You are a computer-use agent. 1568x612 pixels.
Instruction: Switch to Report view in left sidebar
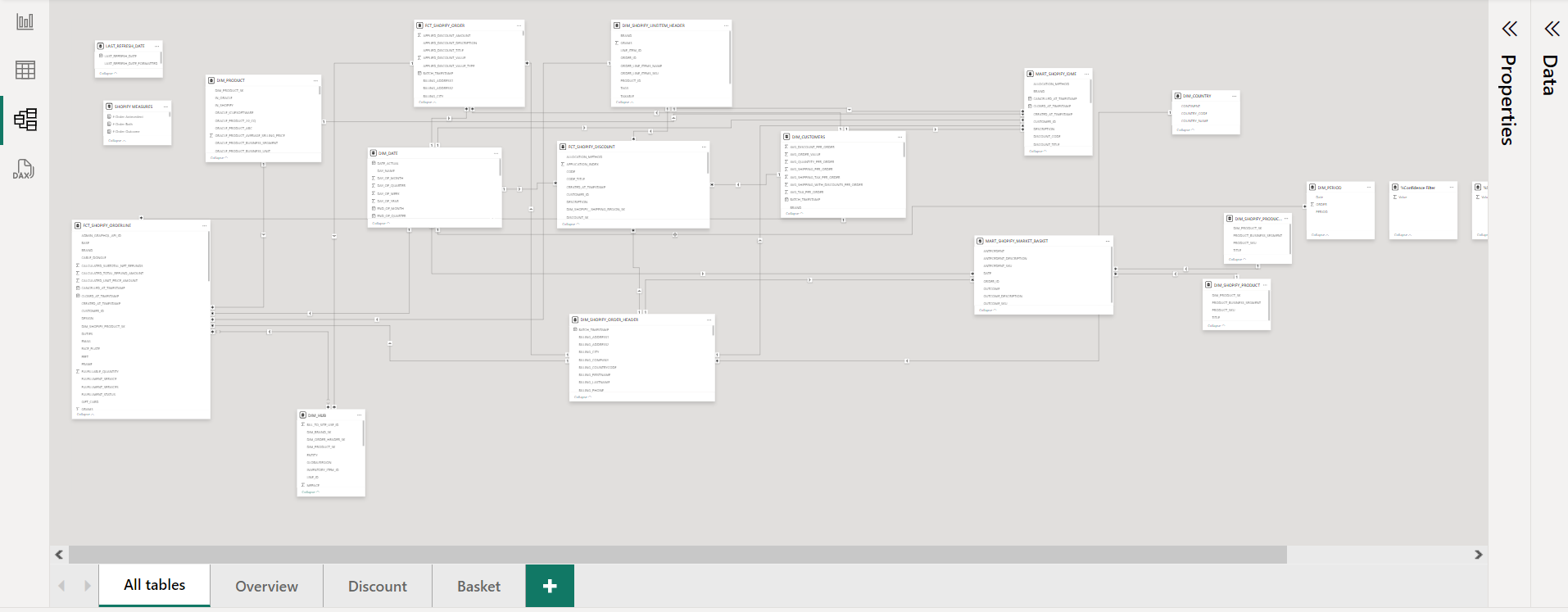pos(25,21)
